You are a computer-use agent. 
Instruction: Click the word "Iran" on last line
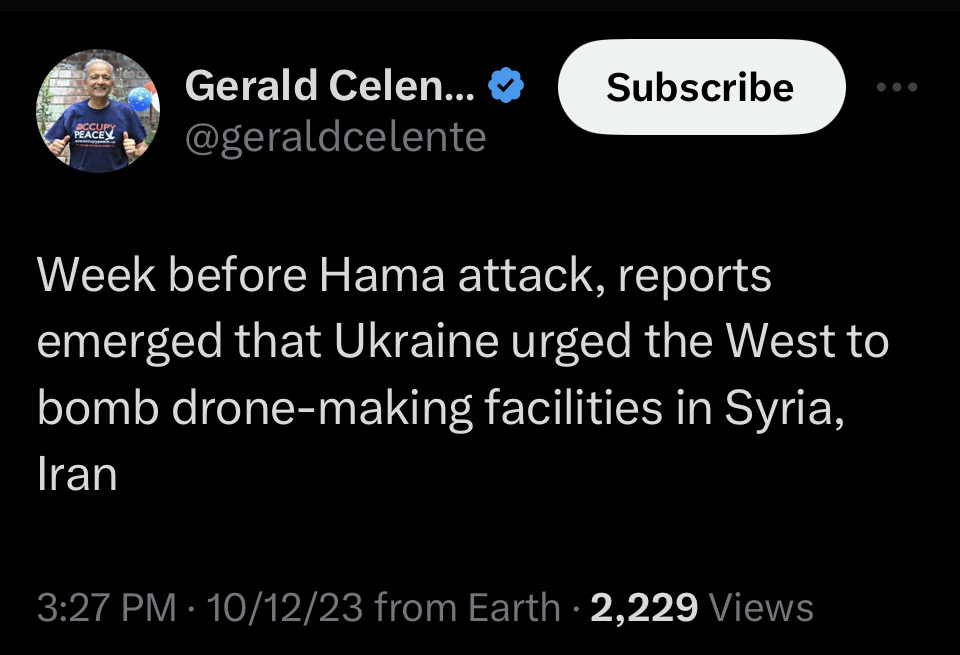77,473
